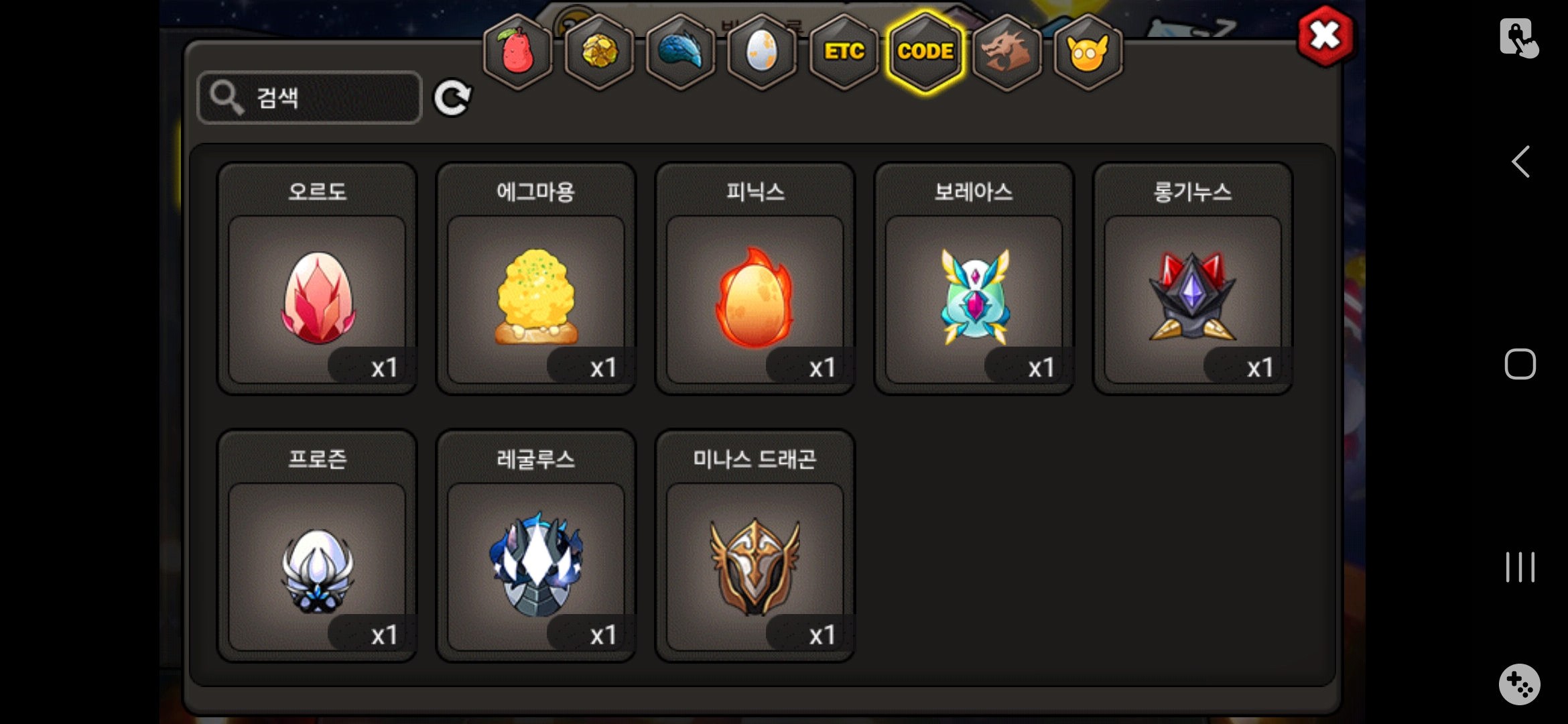Select the 오르도 egg item
The height and width of the screenshot is (724, 1568).
(317, 278)
